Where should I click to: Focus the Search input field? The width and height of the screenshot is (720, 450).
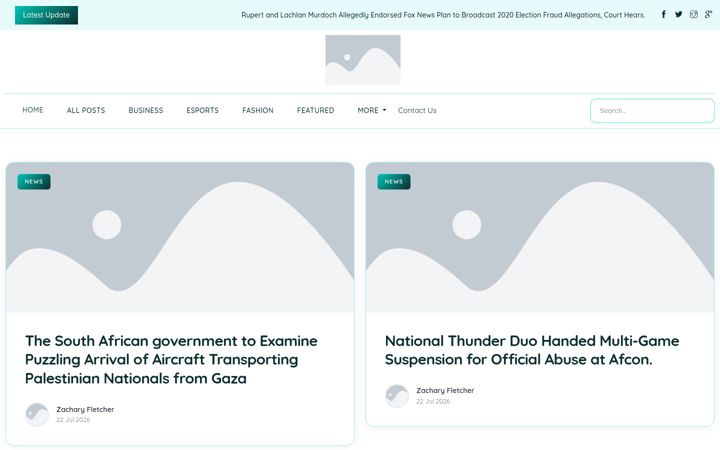coord(652,111)
